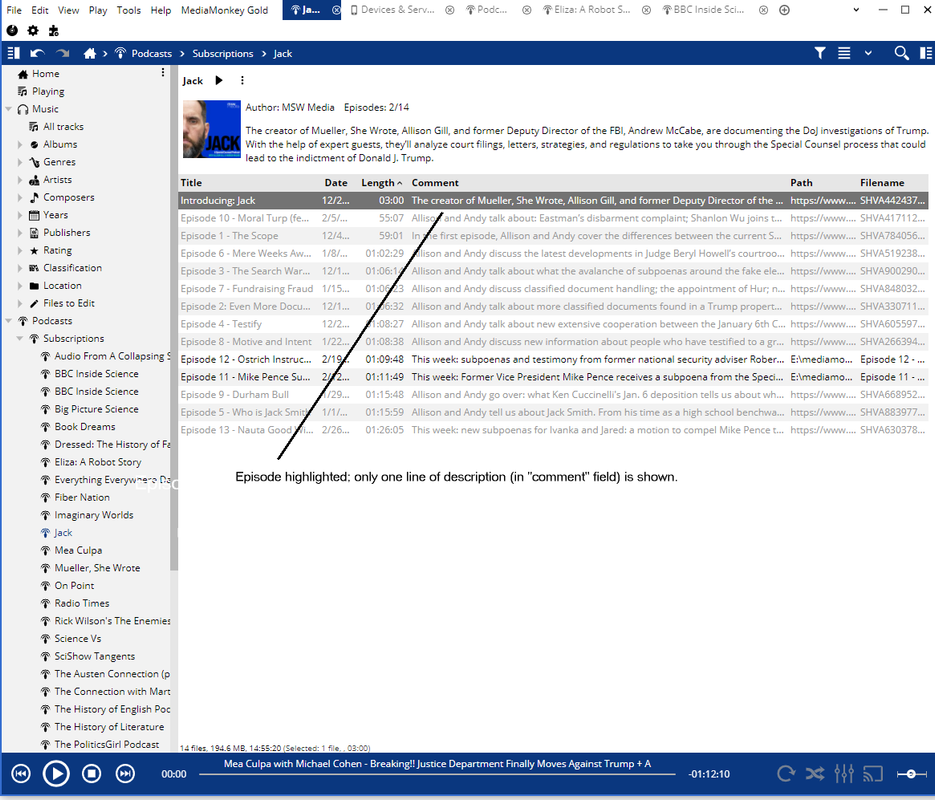
Task: Collapse the Subscriptions tree node
Action: click(20, 339)
